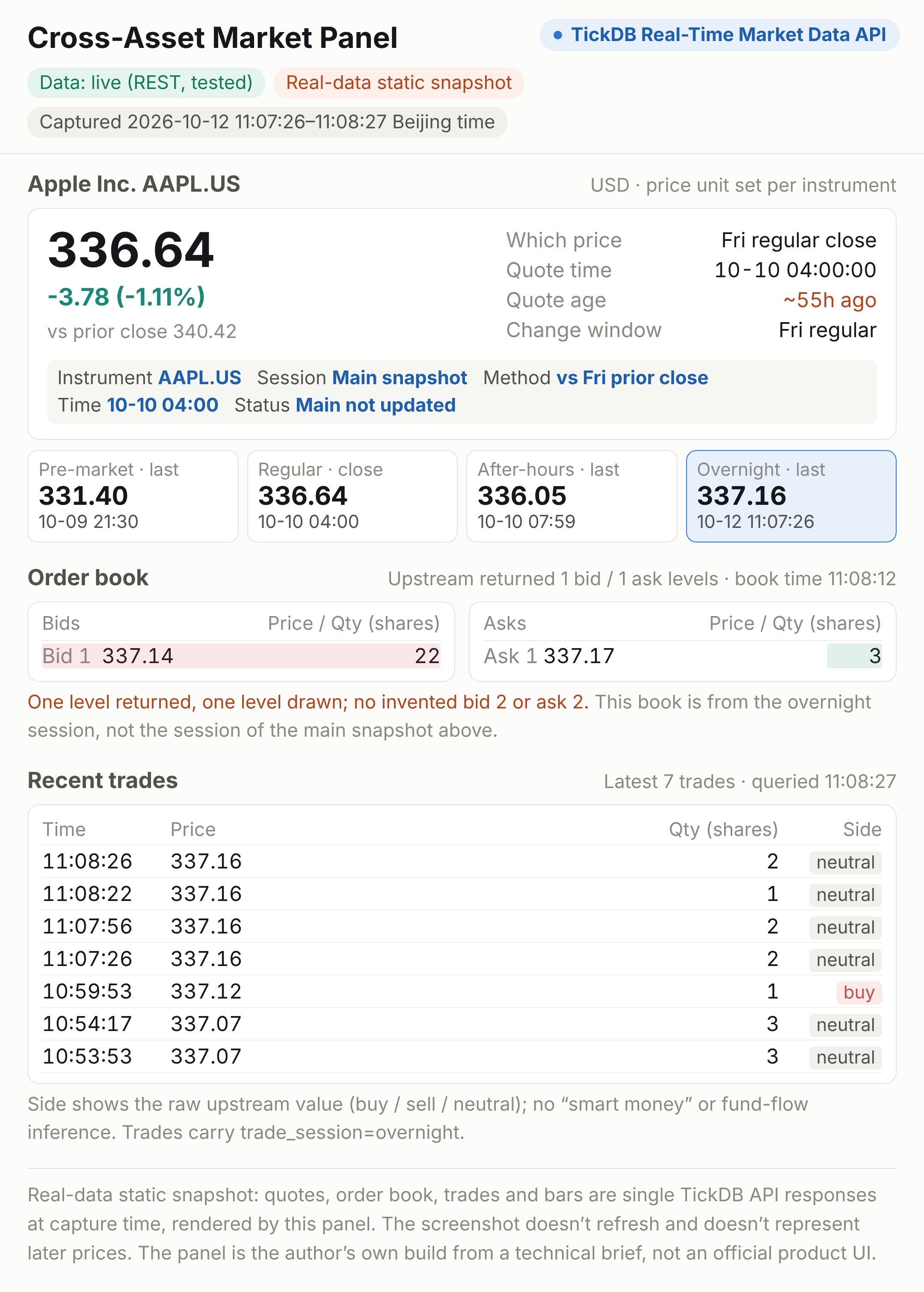The height and width of the screenshot is (1292, 924).
Task: Click the Session 'Main snapshot' value
Action: (400, 378)
